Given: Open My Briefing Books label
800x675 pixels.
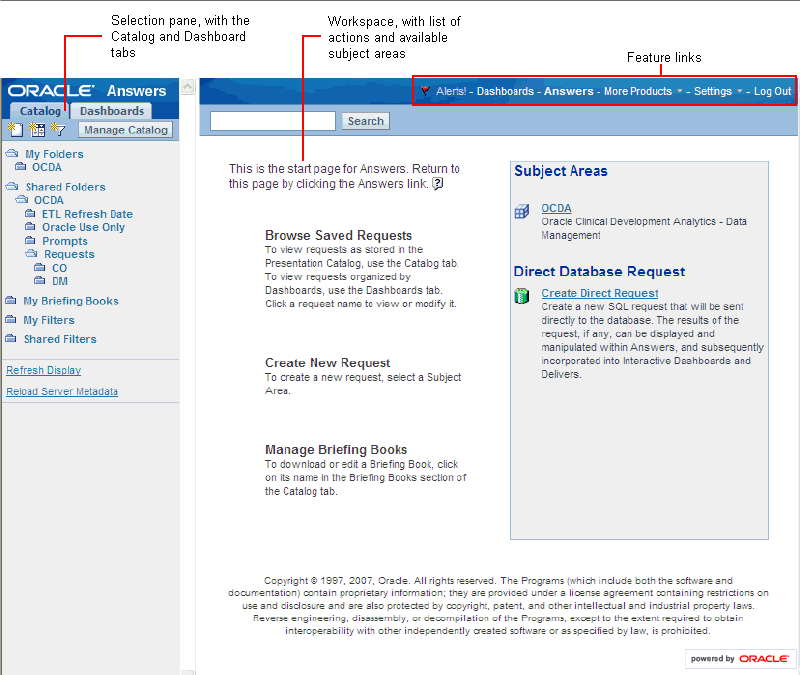Looking at the screenshot, I should (71, 301).
